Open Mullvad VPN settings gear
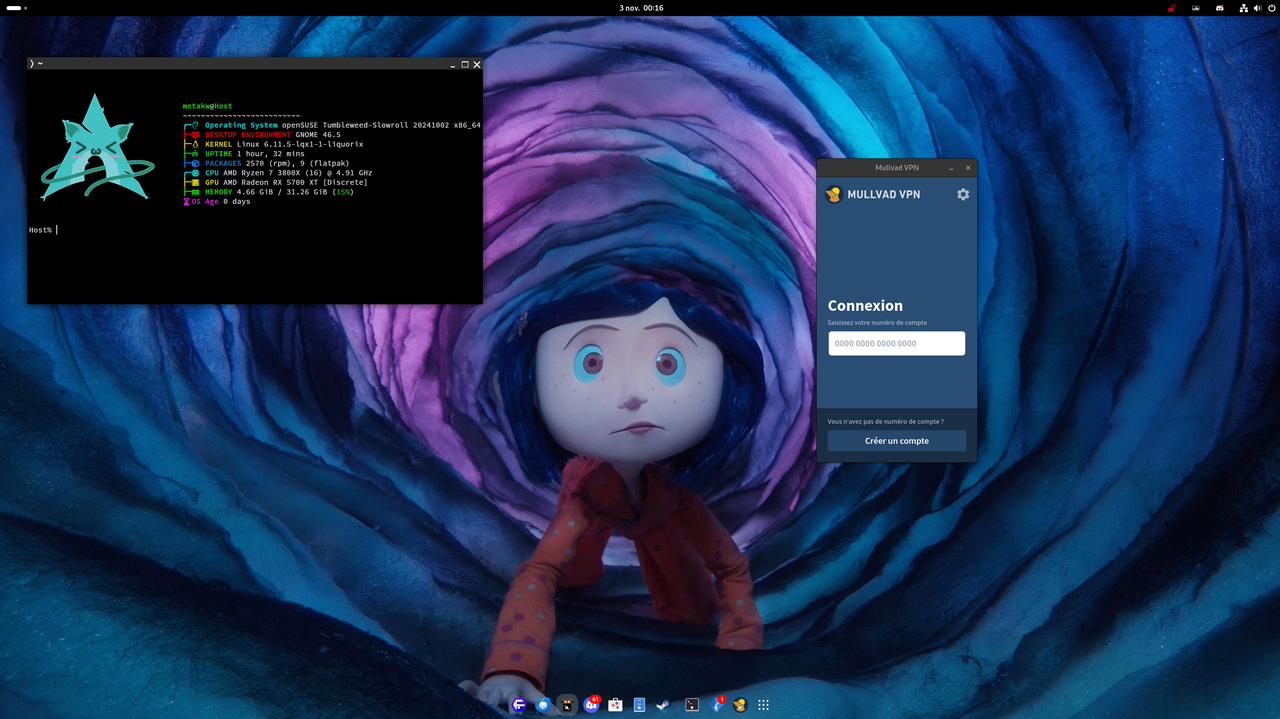 [963, 194]
